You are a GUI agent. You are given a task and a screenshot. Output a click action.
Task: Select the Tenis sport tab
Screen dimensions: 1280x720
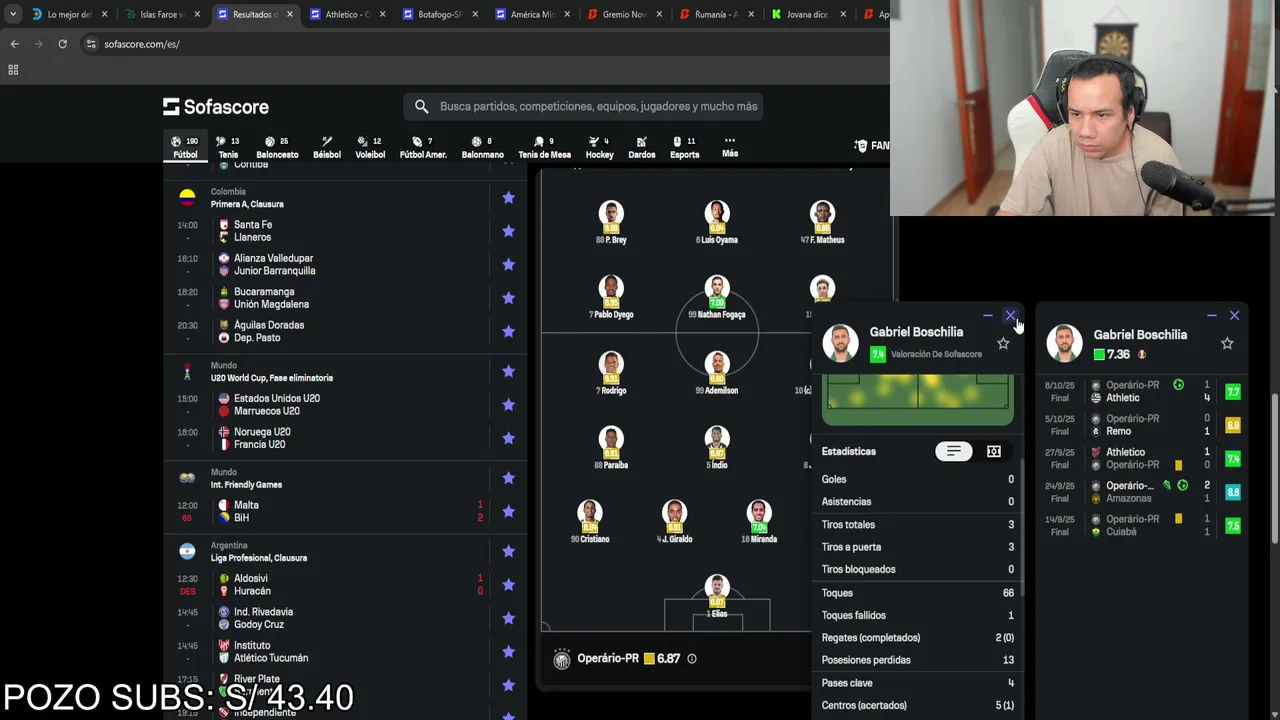click(x=228, y=147)
